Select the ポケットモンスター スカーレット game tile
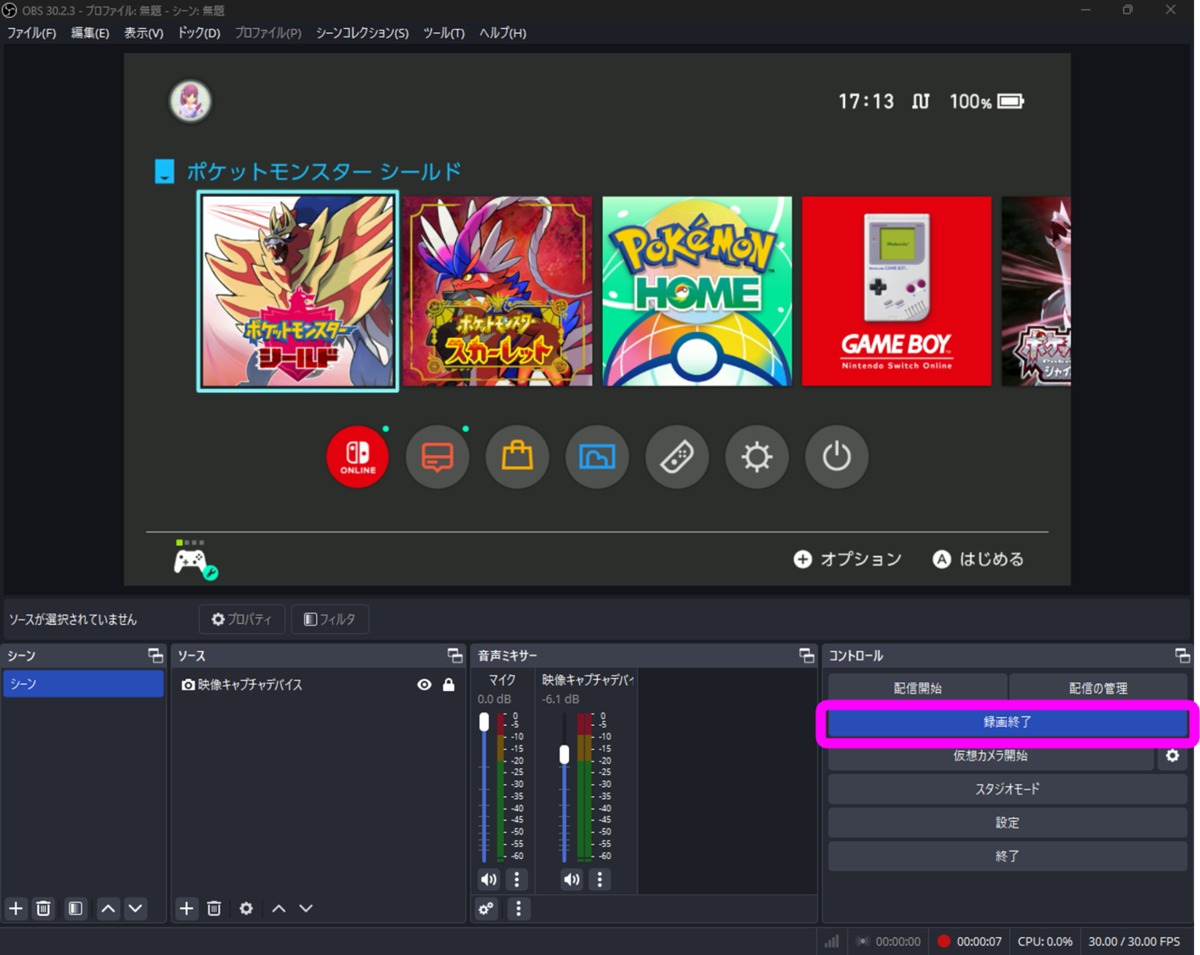 coord(497,291)
